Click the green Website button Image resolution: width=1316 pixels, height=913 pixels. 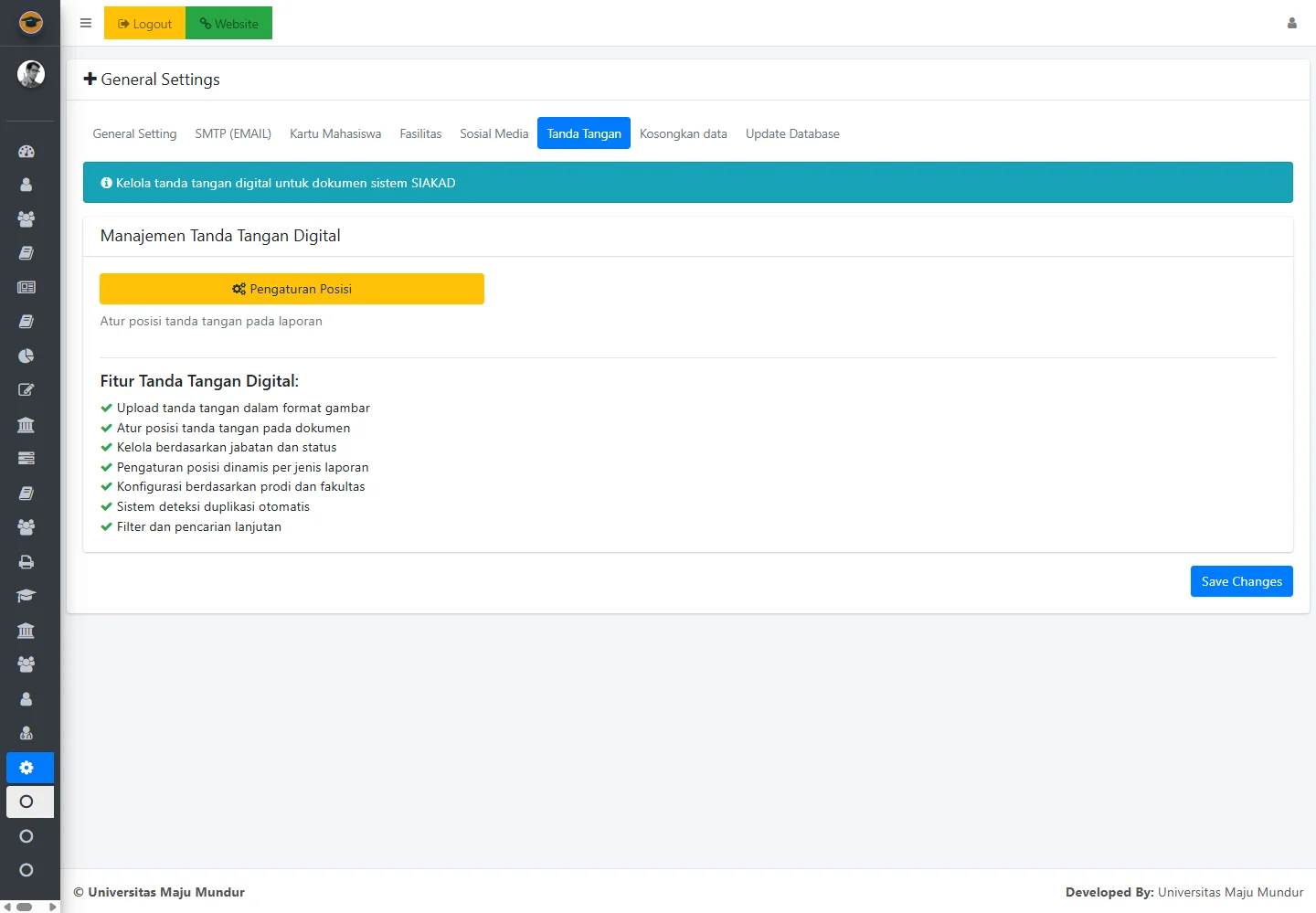[228, 24]
